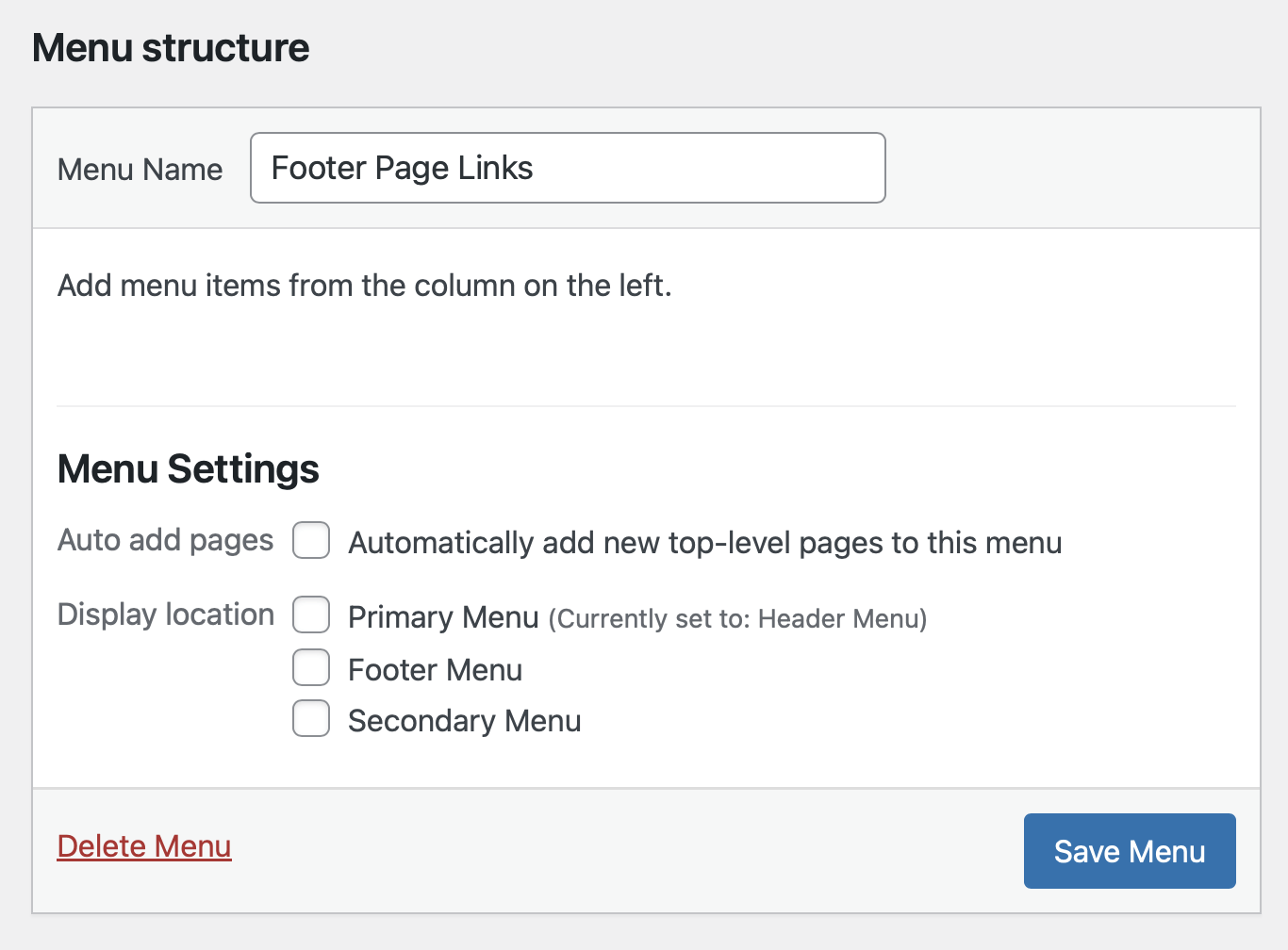Click the 'Secondary Menu' label text
The height and width of the screenshot is (950, 1288).
coord(465,721)
